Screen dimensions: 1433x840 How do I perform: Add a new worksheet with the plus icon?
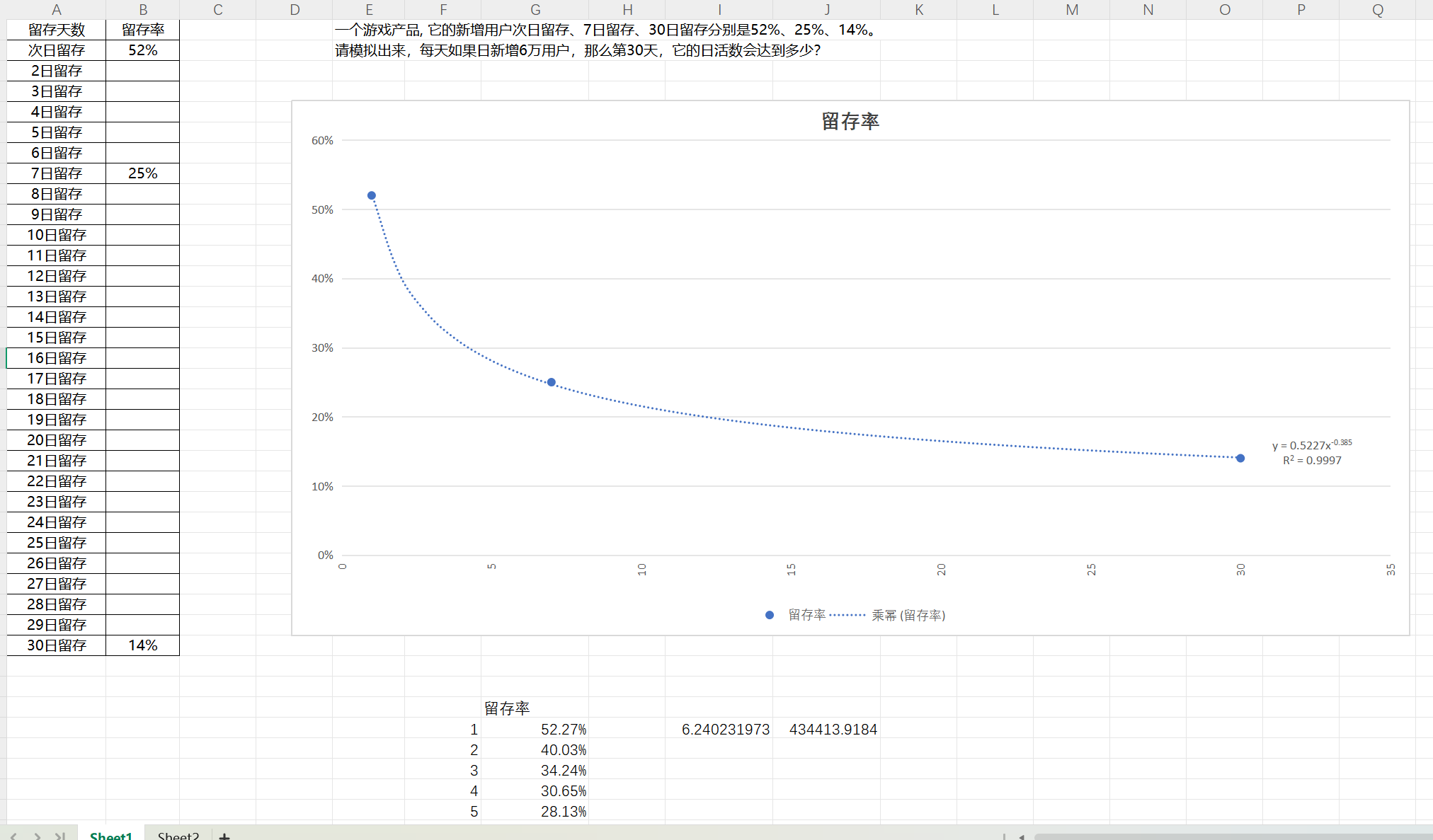tap(224, 836)
